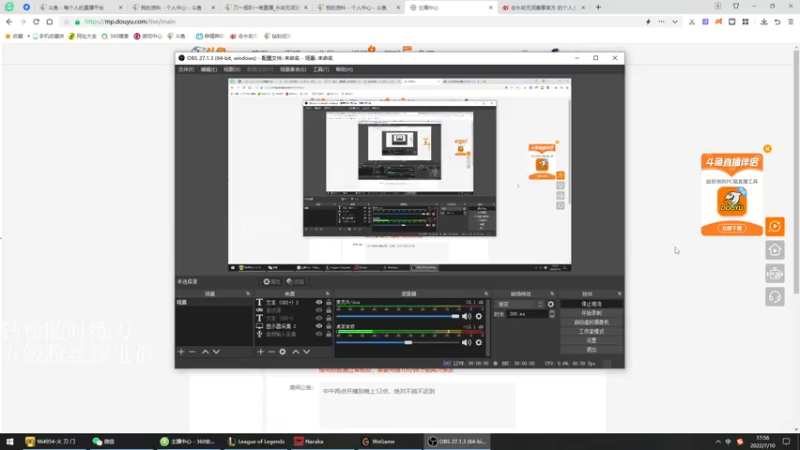Expand the browser toolbar chevron dropdown
This screenshot has width=800, height=450.
pos(674,22)
